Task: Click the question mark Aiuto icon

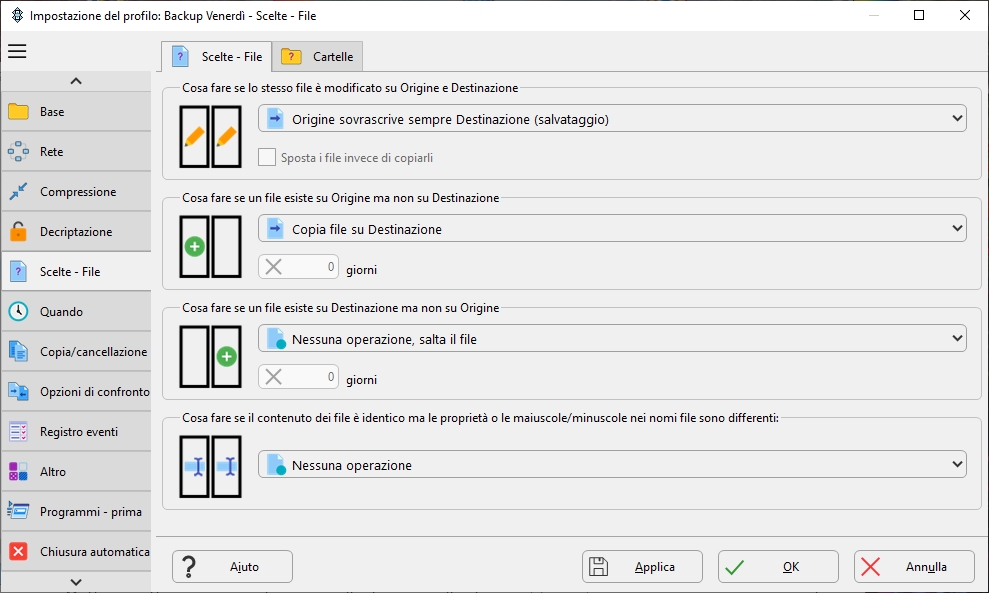Action: [189, 567]
